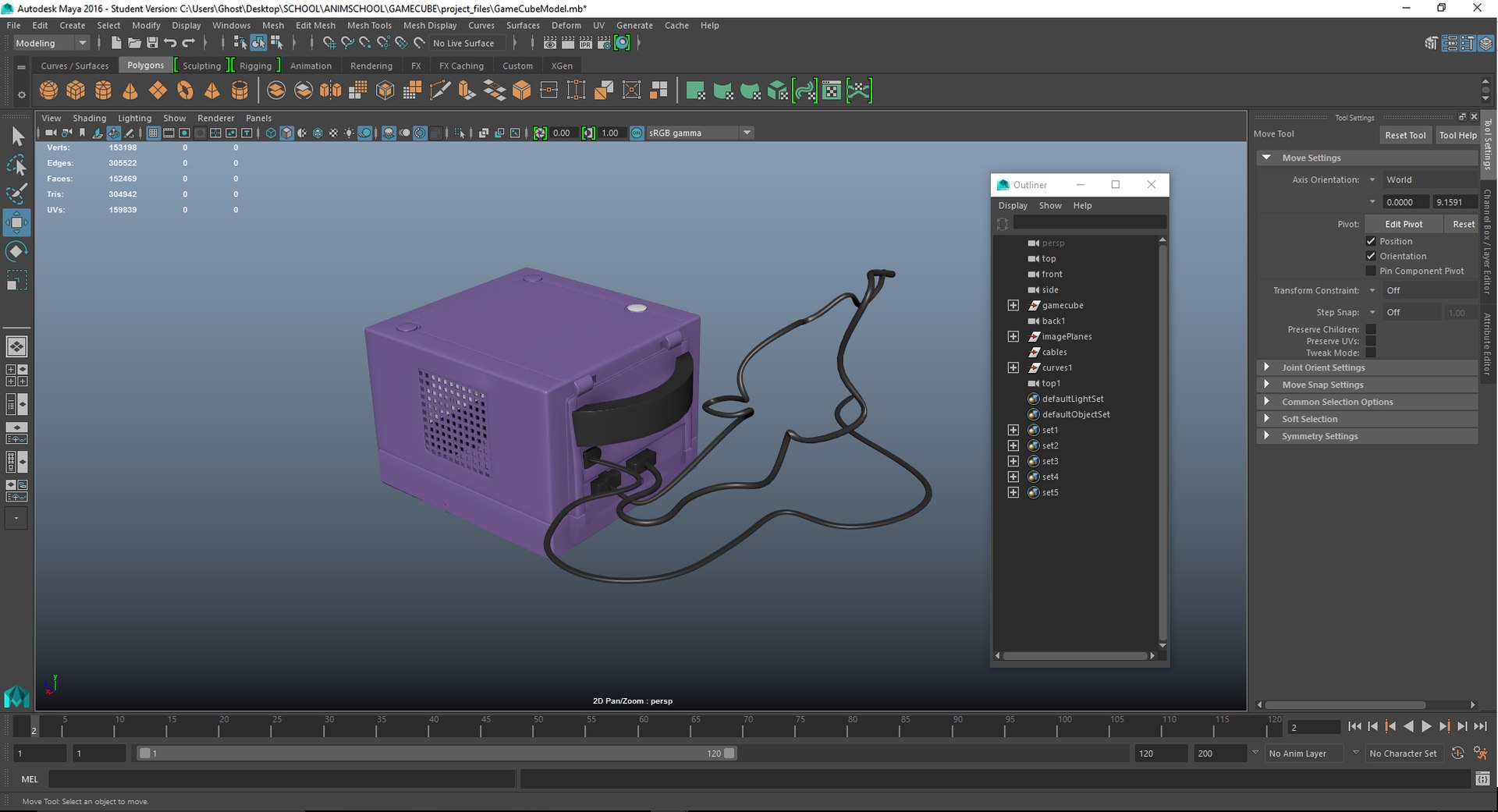Select four view layout

[16, 375]
